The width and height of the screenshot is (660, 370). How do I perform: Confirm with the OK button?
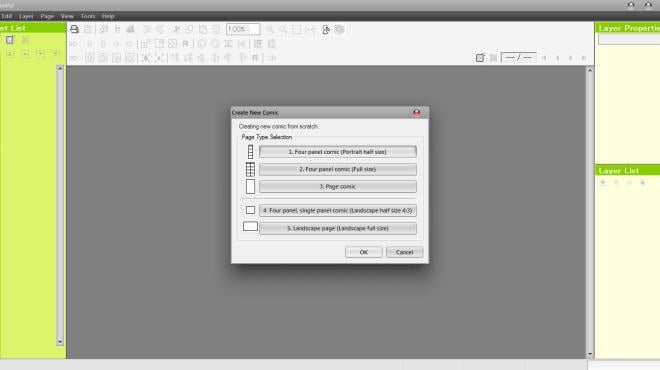364,252
